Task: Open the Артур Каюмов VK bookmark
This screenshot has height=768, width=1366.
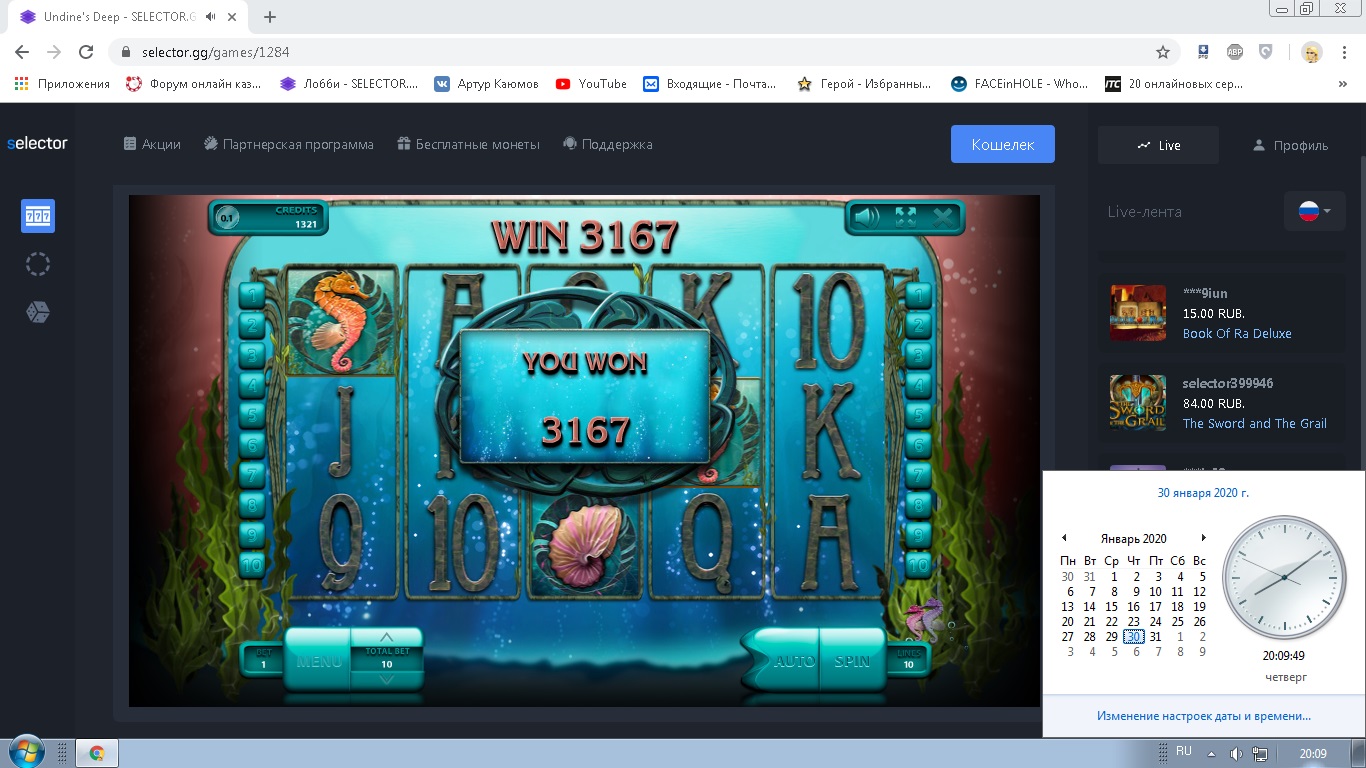Action: click(x=486, y=84)
